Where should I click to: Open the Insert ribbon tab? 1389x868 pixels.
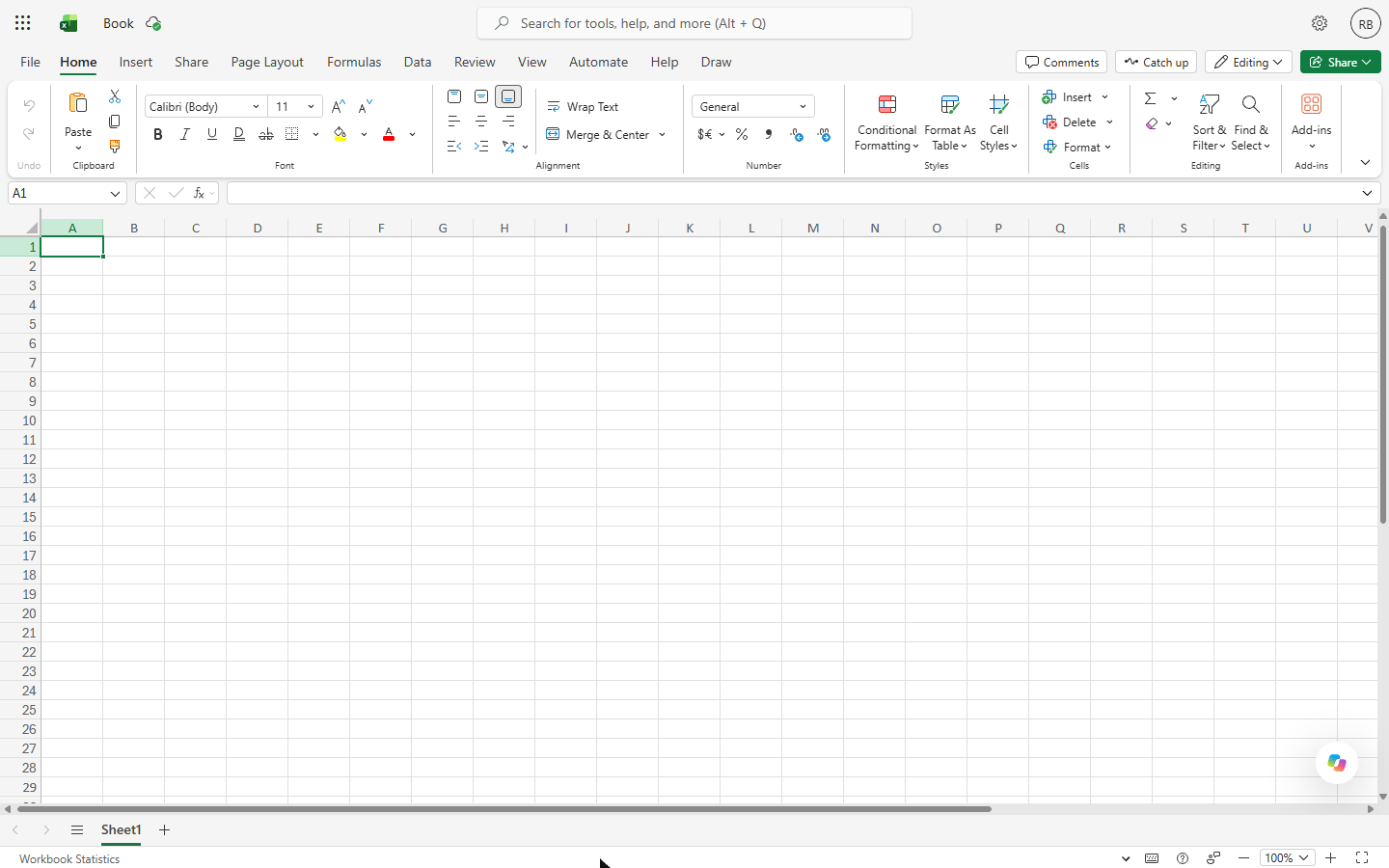[136, 62]
